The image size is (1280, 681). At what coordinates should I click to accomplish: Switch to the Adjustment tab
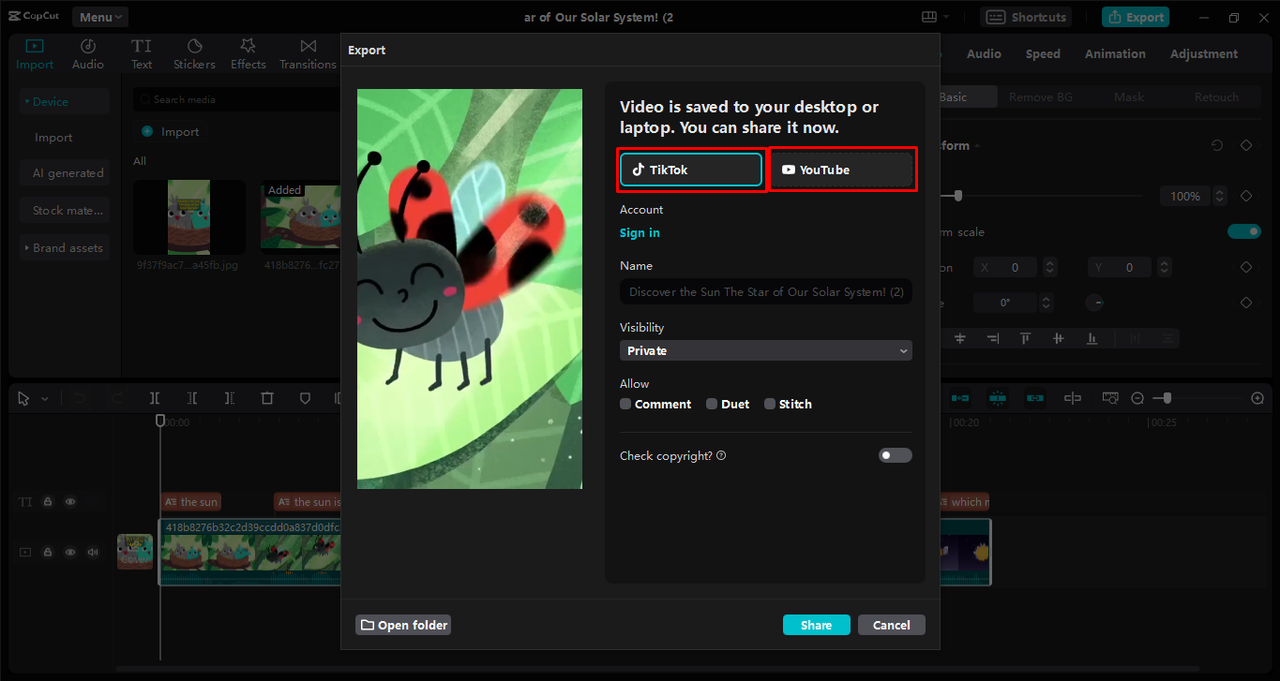click(x=1204, y=54)
